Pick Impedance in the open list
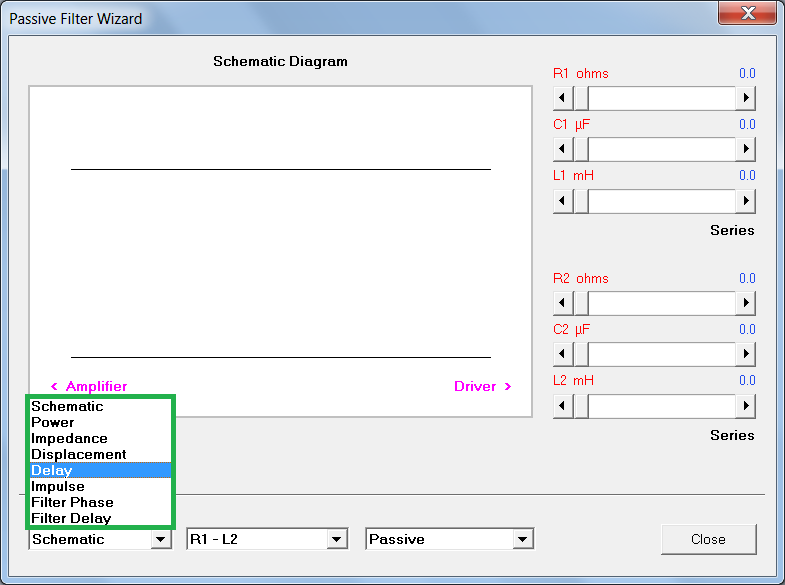 tap(100, 438)
